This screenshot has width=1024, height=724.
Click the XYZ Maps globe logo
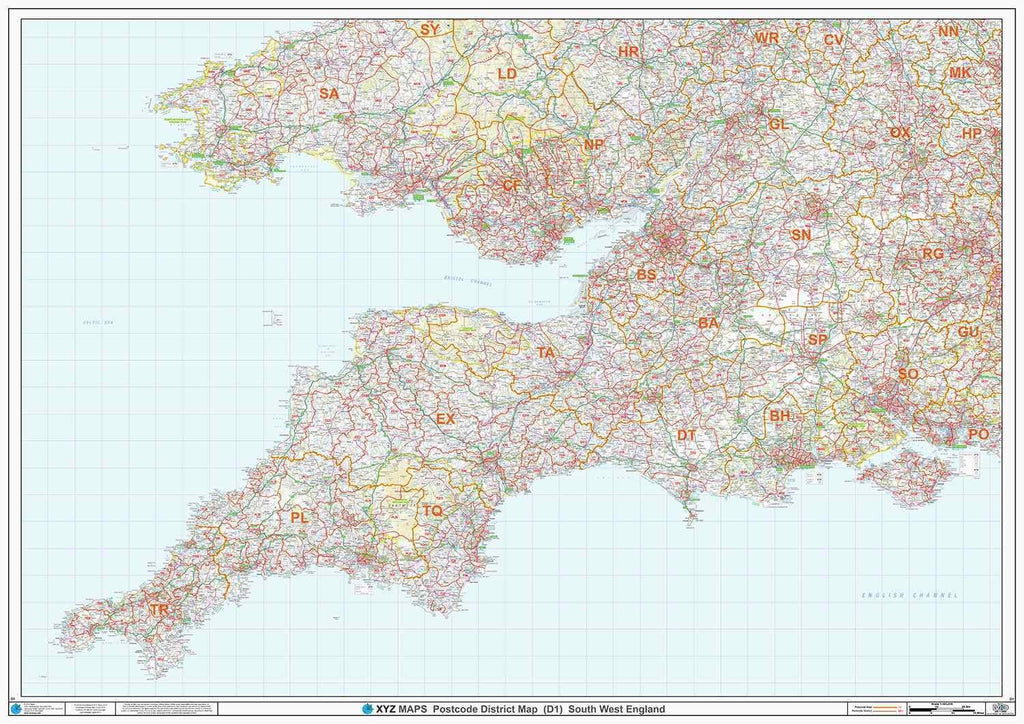pyautogui.click(x=368, y=709)
